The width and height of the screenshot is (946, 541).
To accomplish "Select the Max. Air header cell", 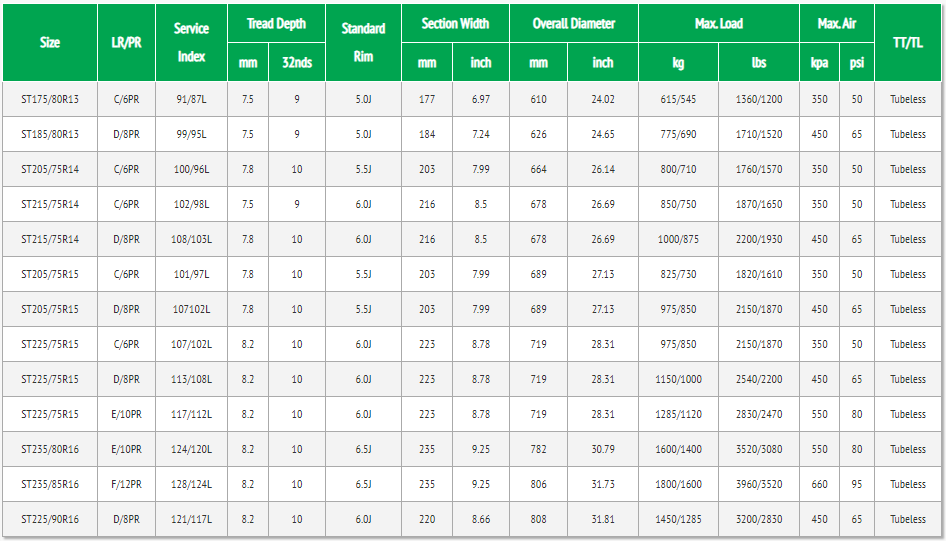I will (x=837, y=23).
